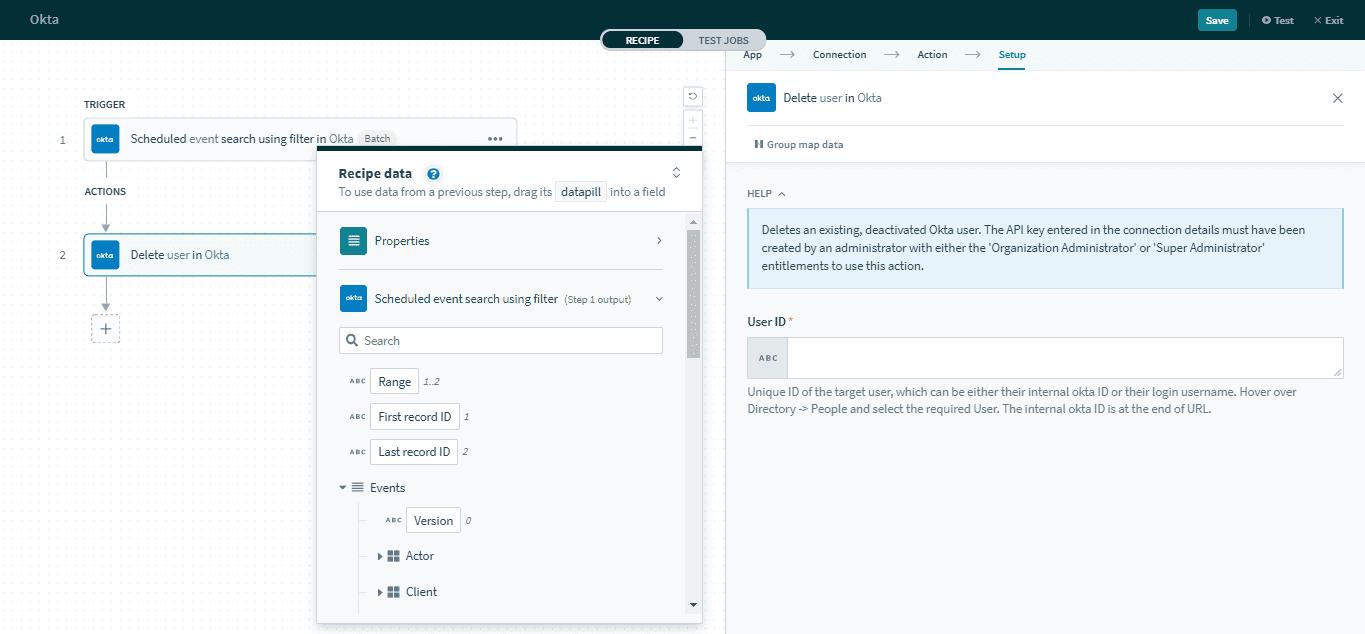Click the Recipe data help question icon
This screenshot has height=634, width=1365.
(x=433, y=173)
